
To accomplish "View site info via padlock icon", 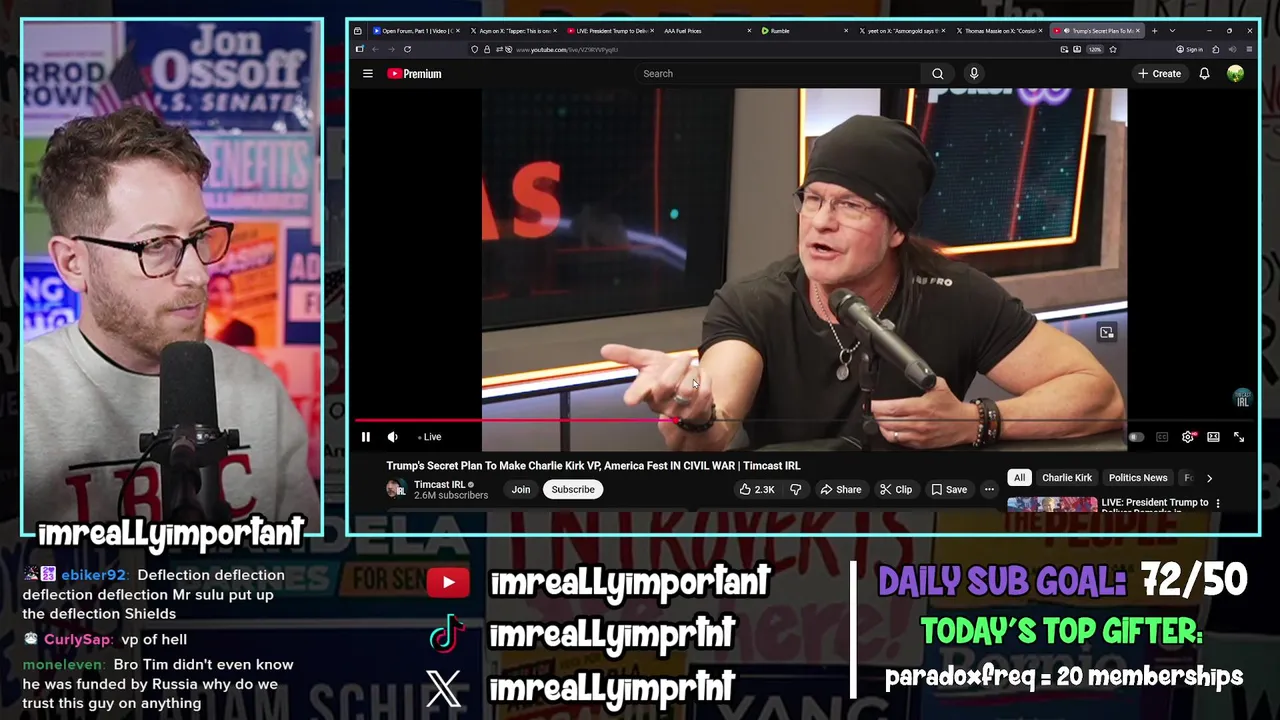I will 487,49.
